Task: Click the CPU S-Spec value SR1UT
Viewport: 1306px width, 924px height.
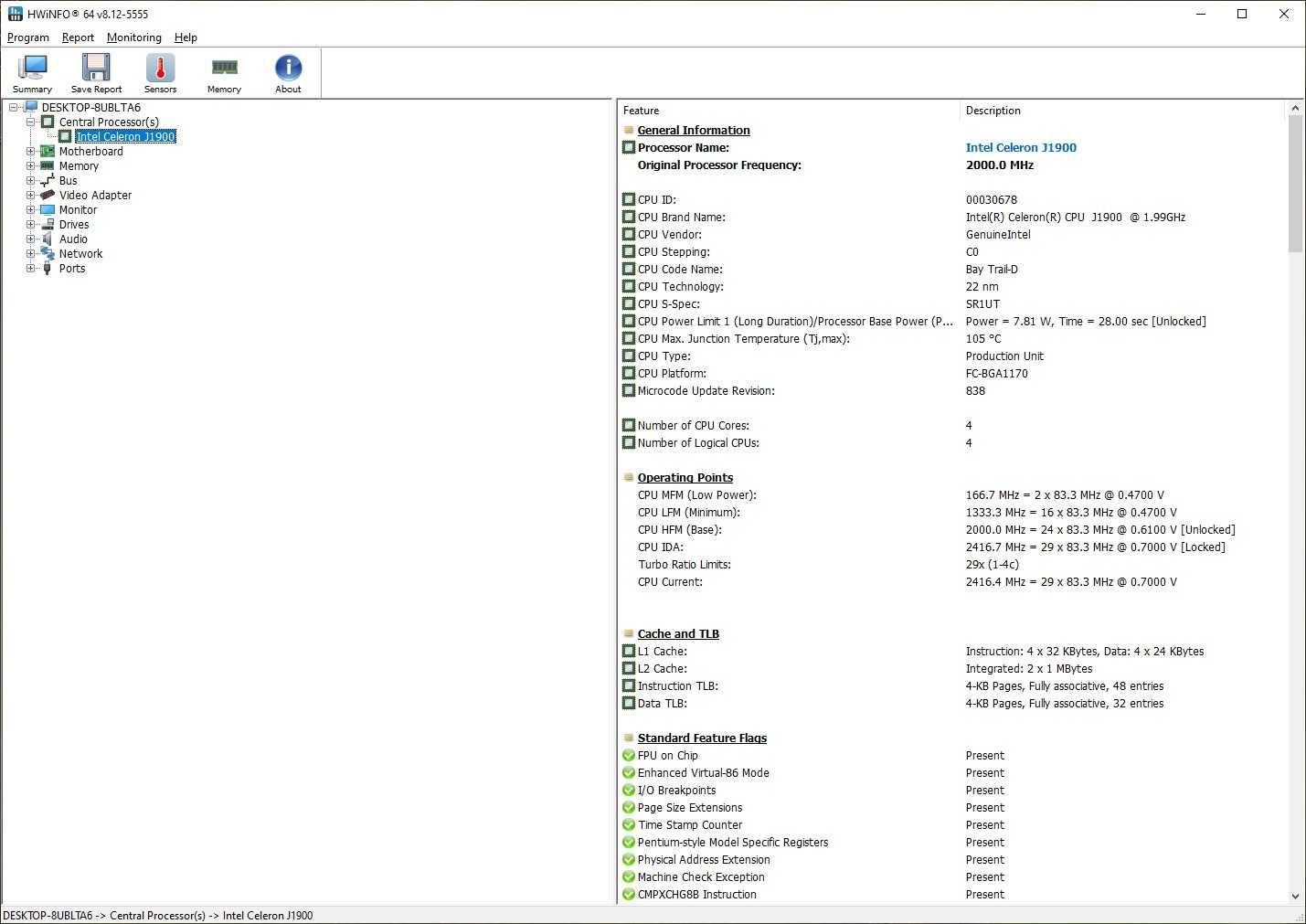Action: pos(982,304)
